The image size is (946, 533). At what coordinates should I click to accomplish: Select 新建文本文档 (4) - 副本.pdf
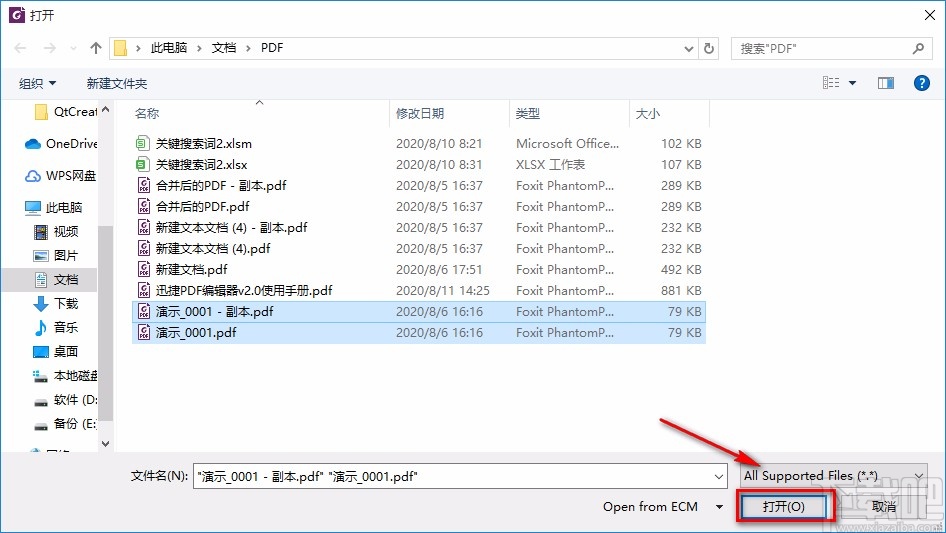[419, 228]
